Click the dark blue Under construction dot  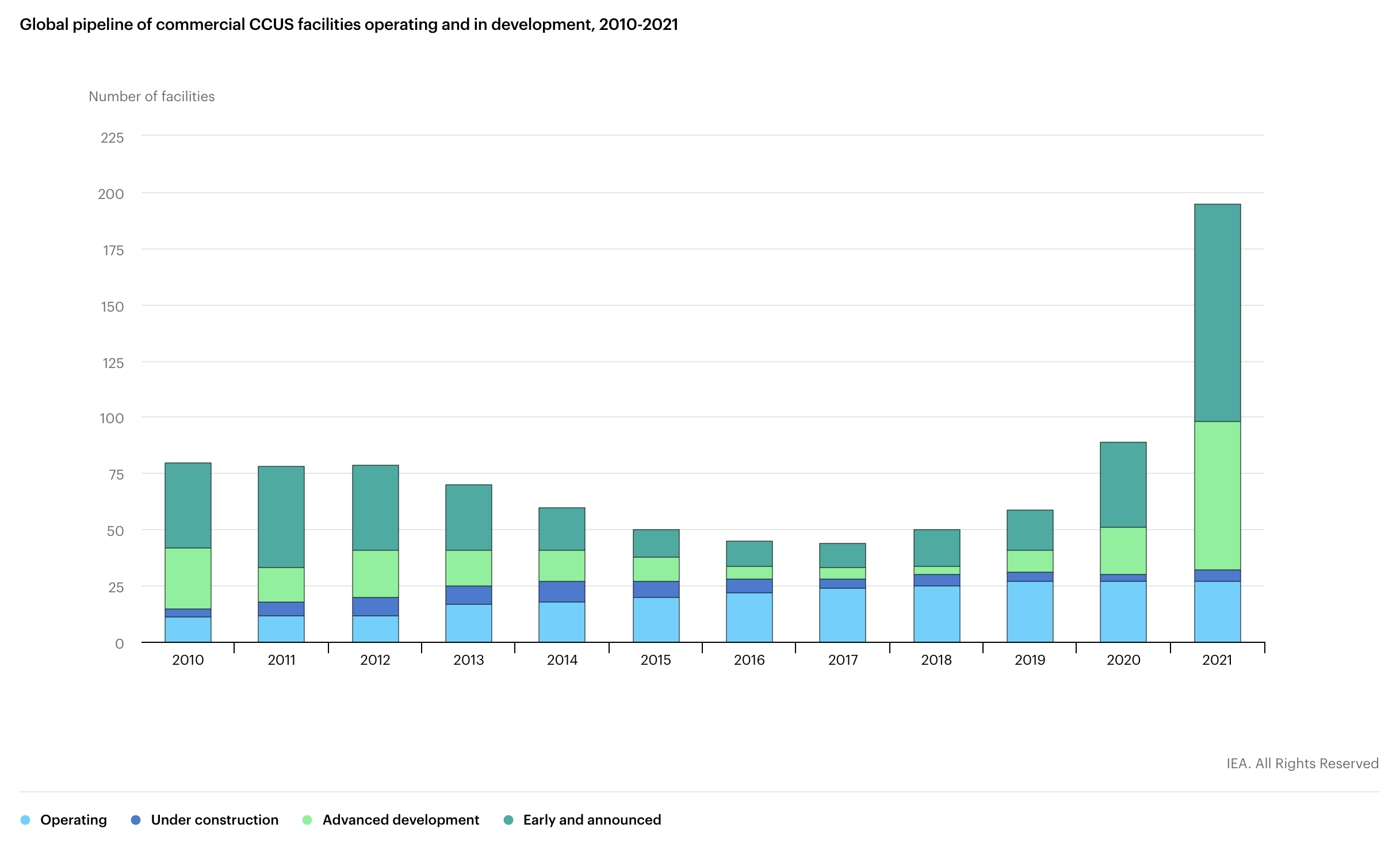(x=136, y=820)
